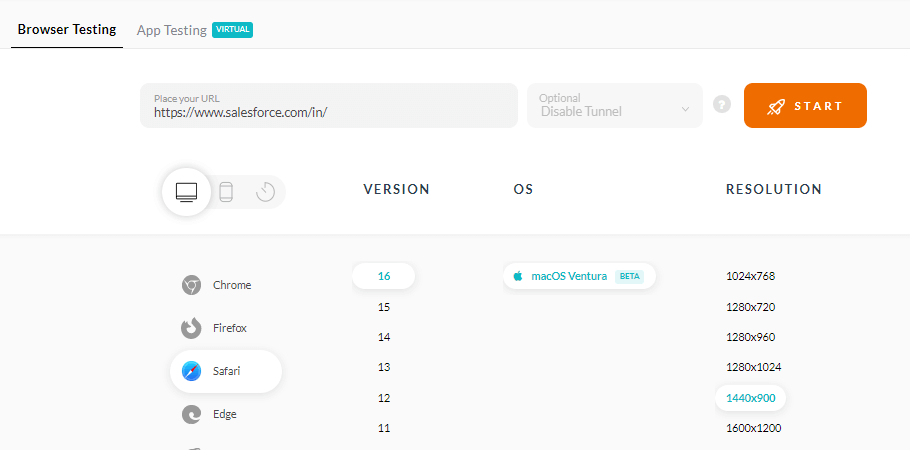
Task: Click the VERSION column header
Action: pyautogui.click(x=396, y=189)
